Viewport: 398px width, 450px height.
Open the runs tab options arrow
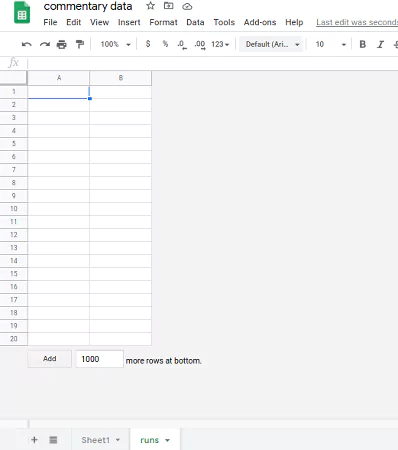tap(167, 440)
